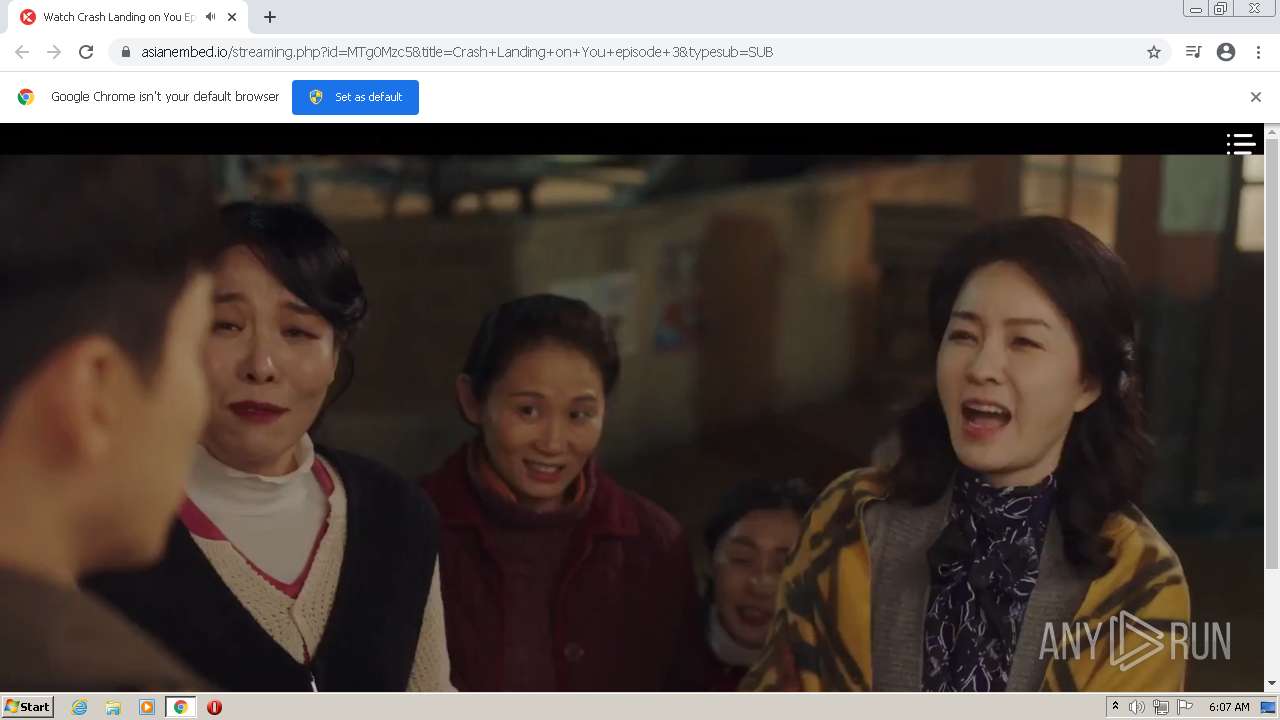Screen dimensions: 1280x720
Task: Open the video player playlist menu icon
Action: (1241, 144)
